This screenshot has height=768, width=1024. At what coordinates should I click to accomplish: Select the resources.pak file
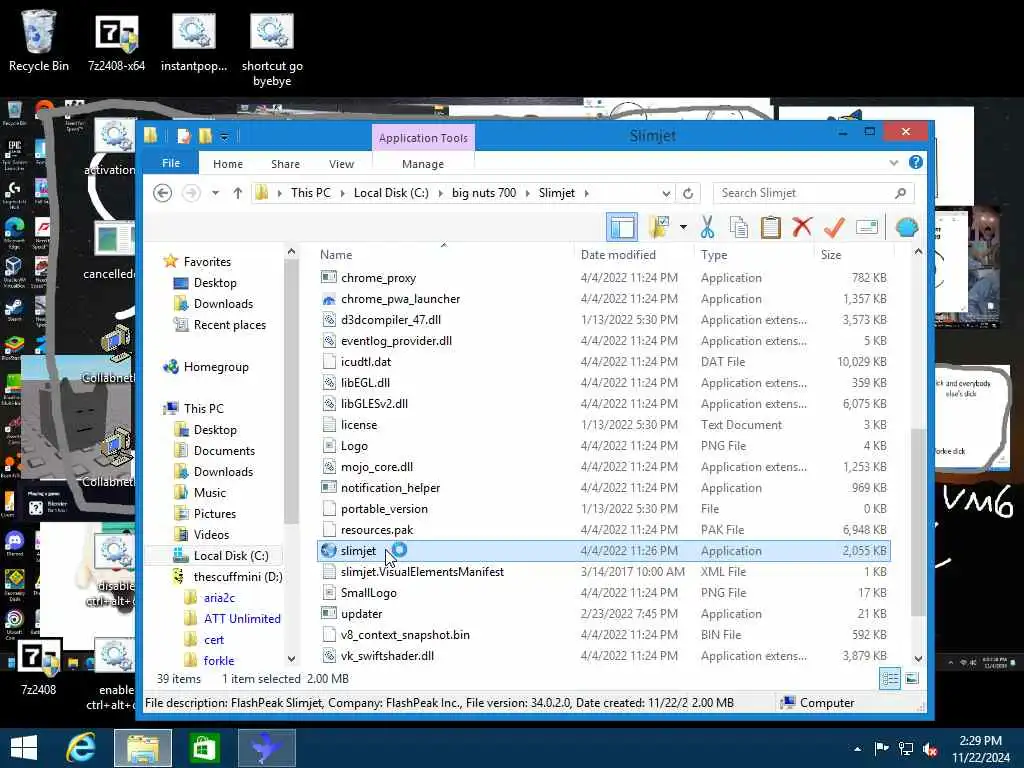click(x=377, y=530)
